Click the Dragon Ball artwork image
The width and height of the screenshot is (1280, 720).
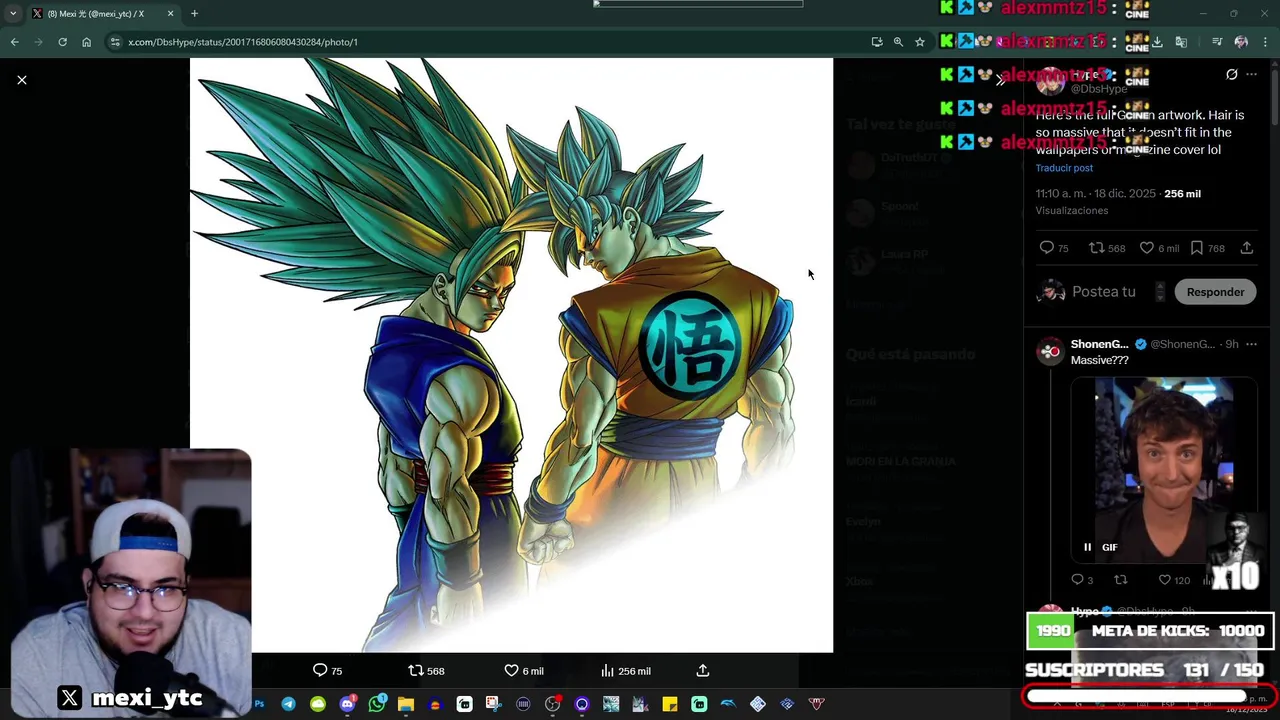(x=511, y=355)
